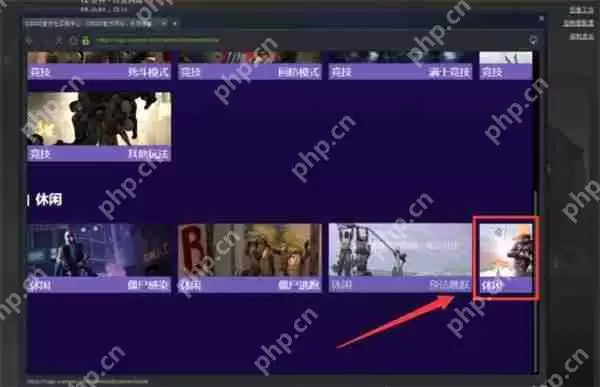This screenshot has height=387, width=600.
Task: Open the narrow 休闲 card with orange soldier
Action: point(506,258)
